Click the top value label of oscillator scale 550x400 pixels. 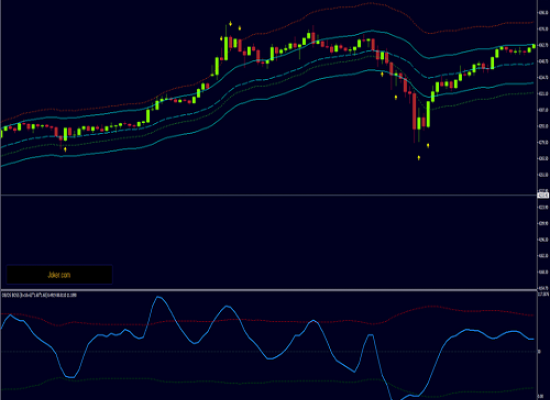point(543,295)
